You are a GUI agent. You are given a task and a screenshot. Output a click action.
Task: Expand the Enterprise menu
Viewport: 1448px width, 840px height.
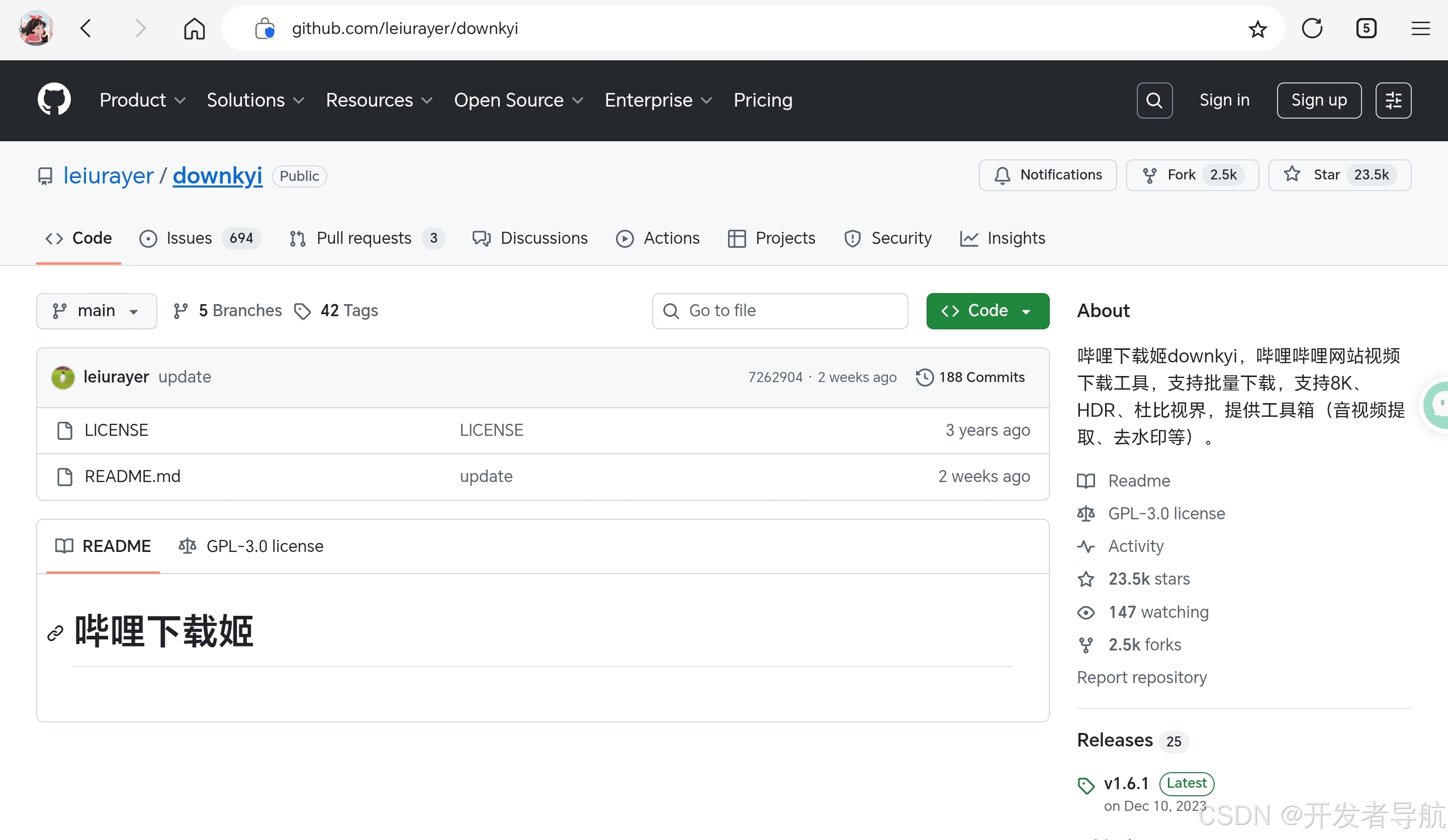pyautogui.click(x=659, y=101)
